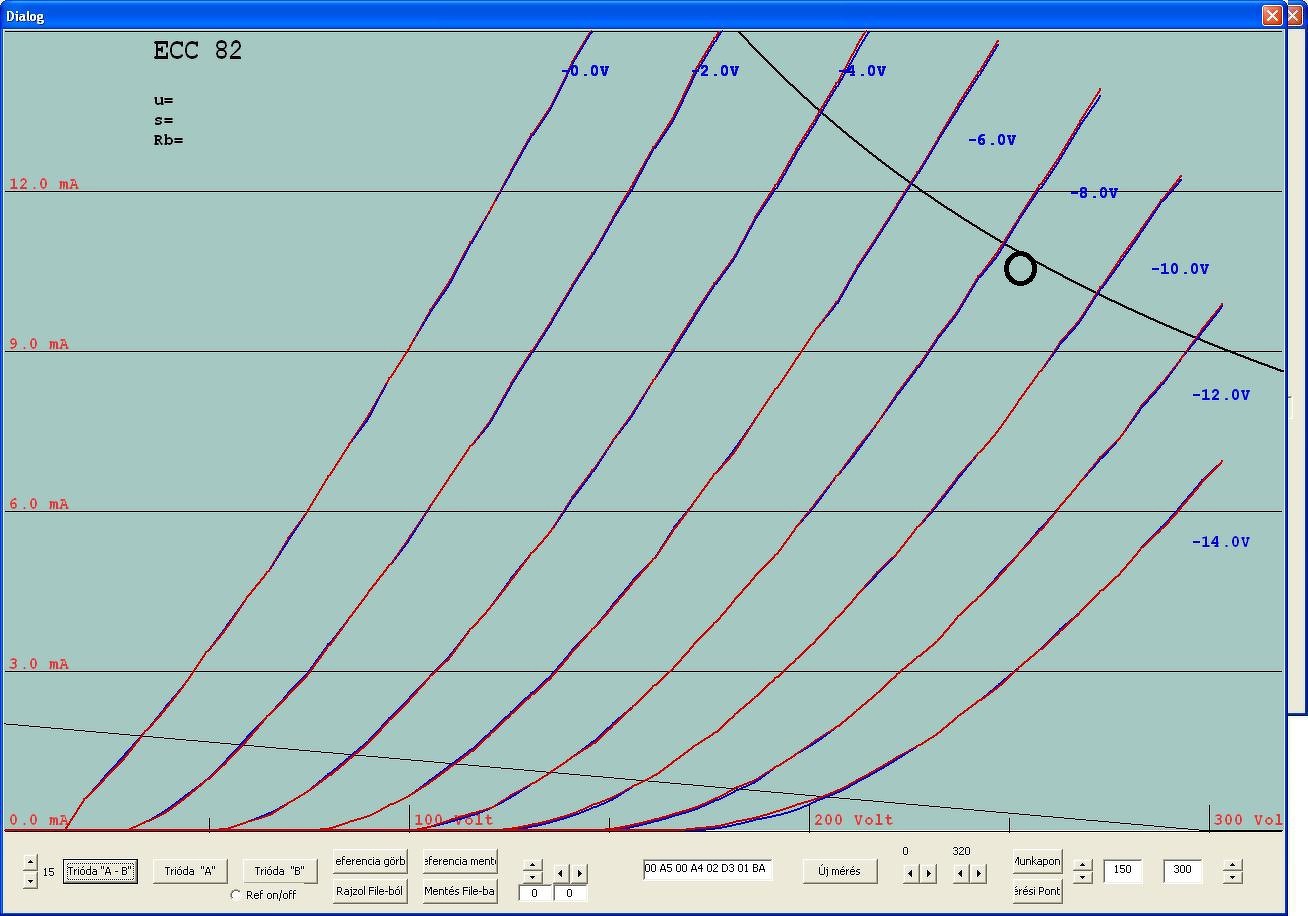1308x916 pixels.
Task: Click the Munkapont button
Action: (1037, 861)
